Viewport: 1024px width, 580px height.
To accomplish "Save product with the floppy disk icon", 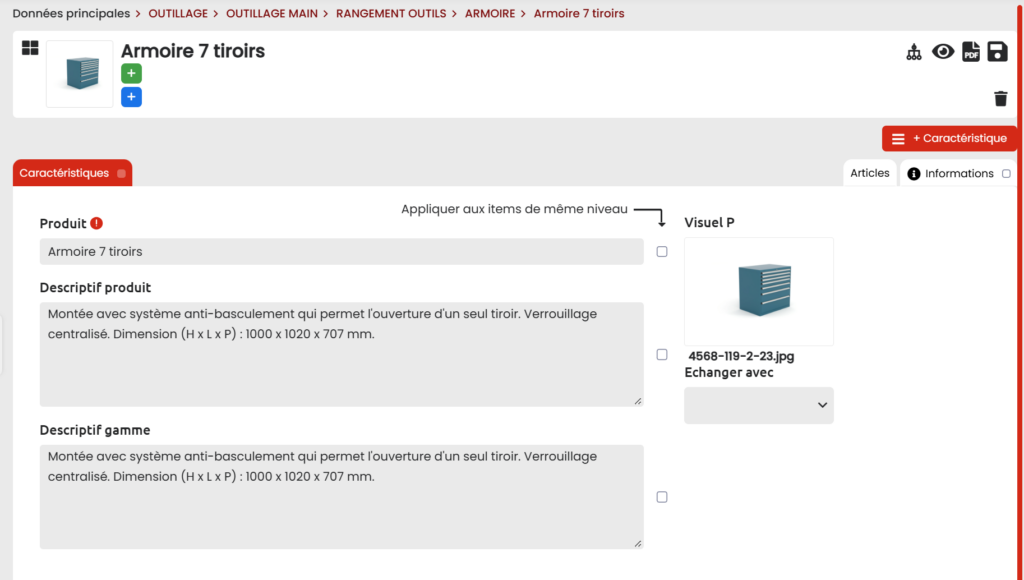I will click(998, 52).
